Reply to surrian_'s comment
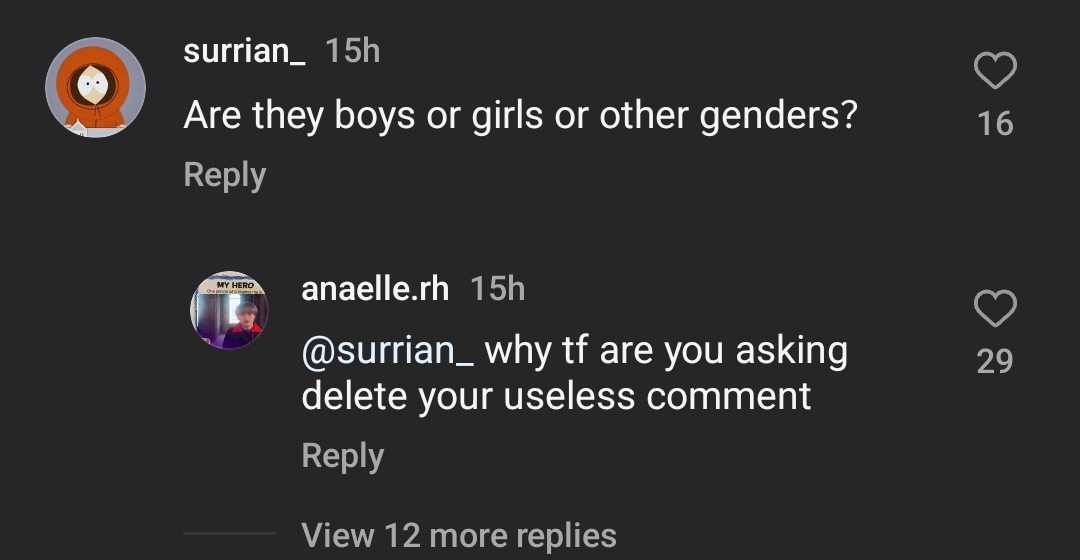1080x560 pixels. point(225,175)
